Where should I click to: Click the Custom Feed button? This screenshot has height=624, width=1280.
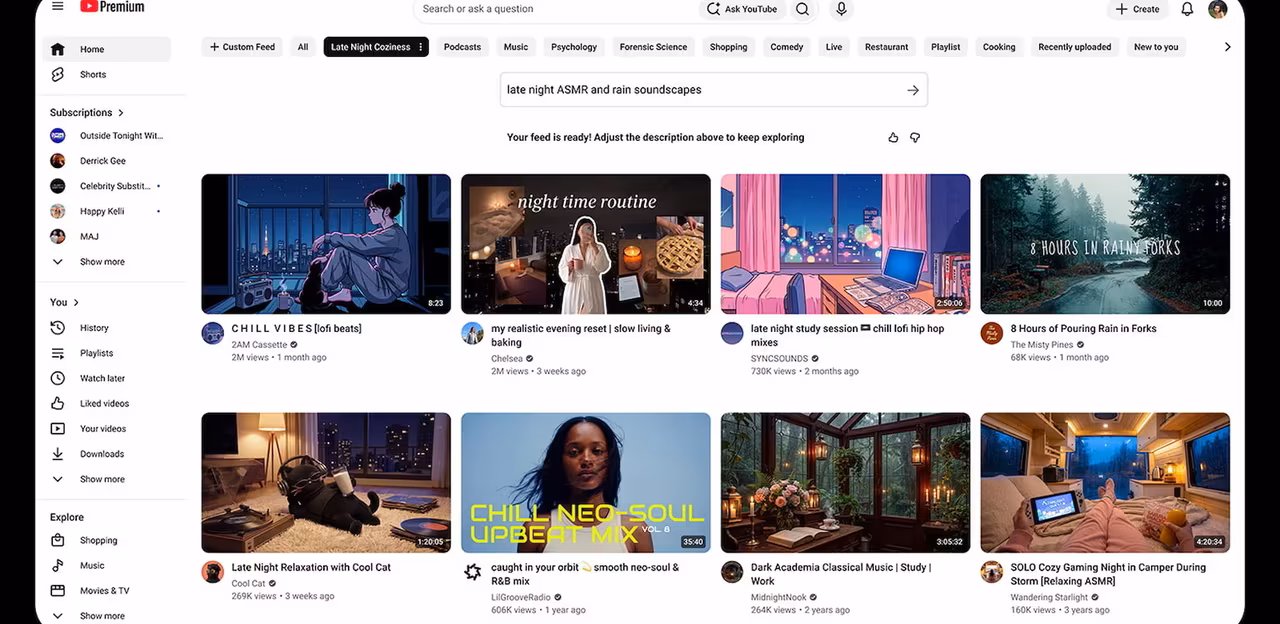click(x=242, y=47)
